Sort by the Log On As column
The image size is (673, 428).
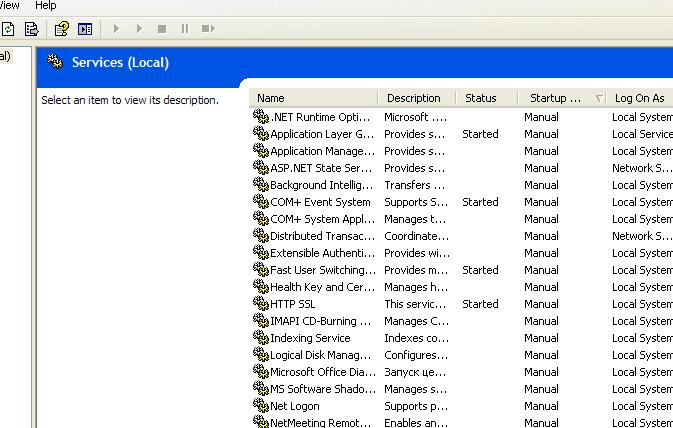(640, 98)
